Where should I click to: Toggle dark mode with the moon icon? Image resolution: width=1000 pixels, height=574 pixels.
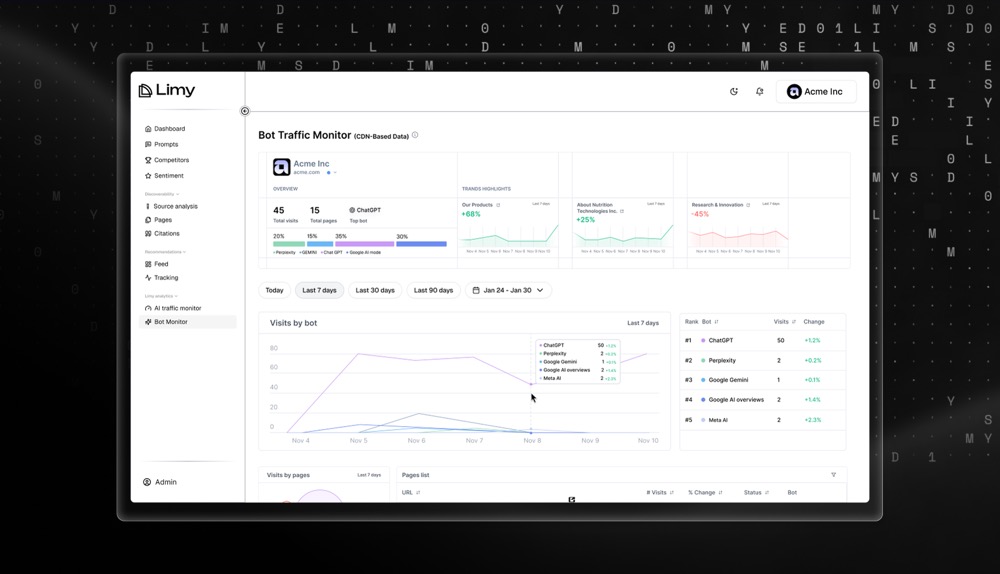734,92
